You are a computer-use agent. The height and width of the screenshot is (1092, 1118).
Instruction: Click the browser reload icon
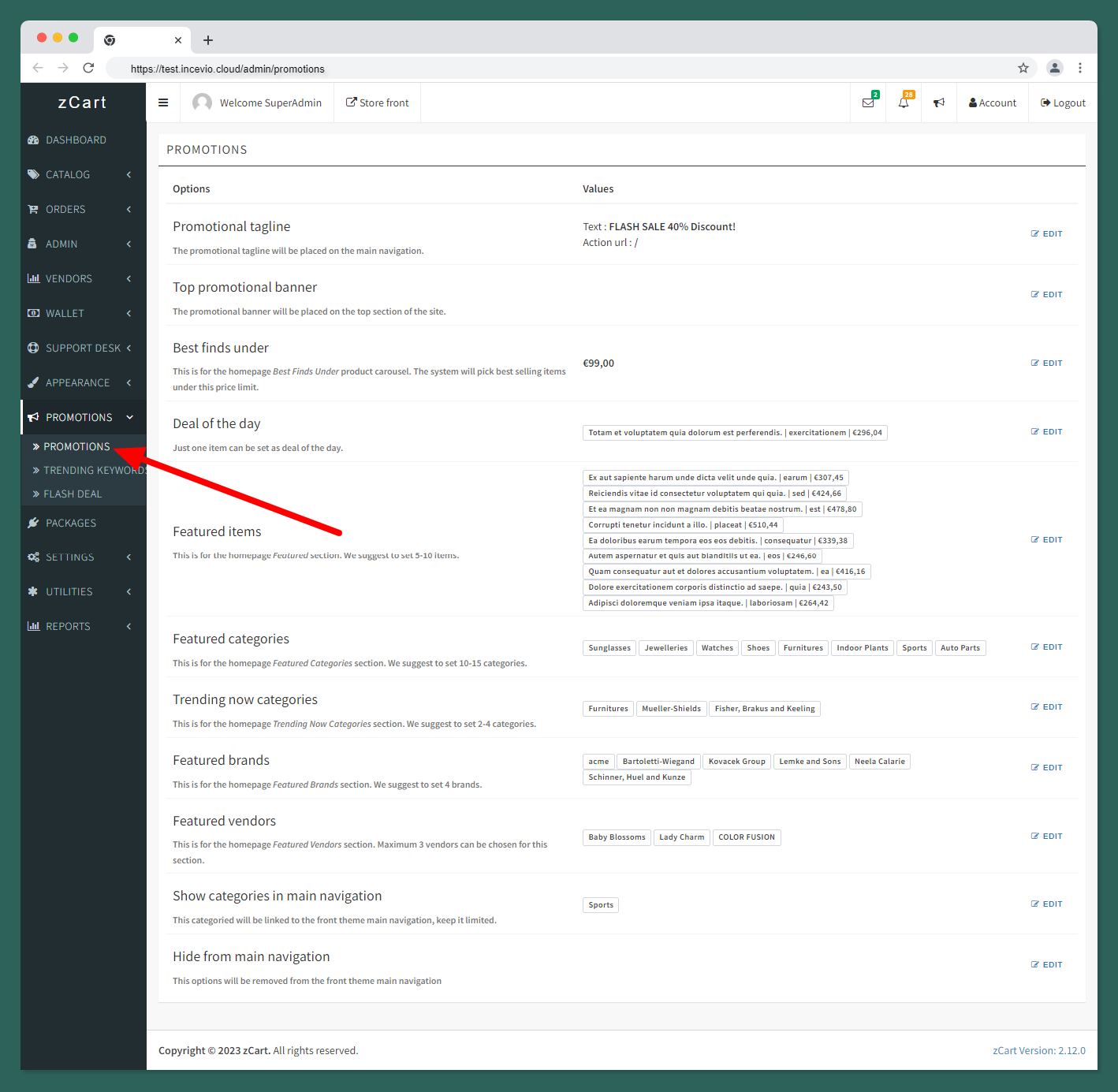click(x=88, y=68)
